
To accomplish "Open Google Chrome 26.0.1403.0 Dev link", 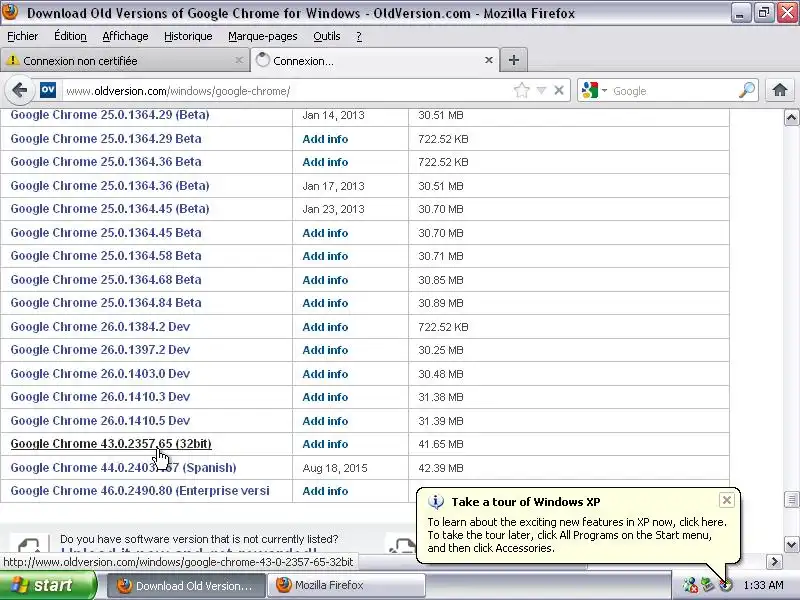I will click(x=100, y=374).
